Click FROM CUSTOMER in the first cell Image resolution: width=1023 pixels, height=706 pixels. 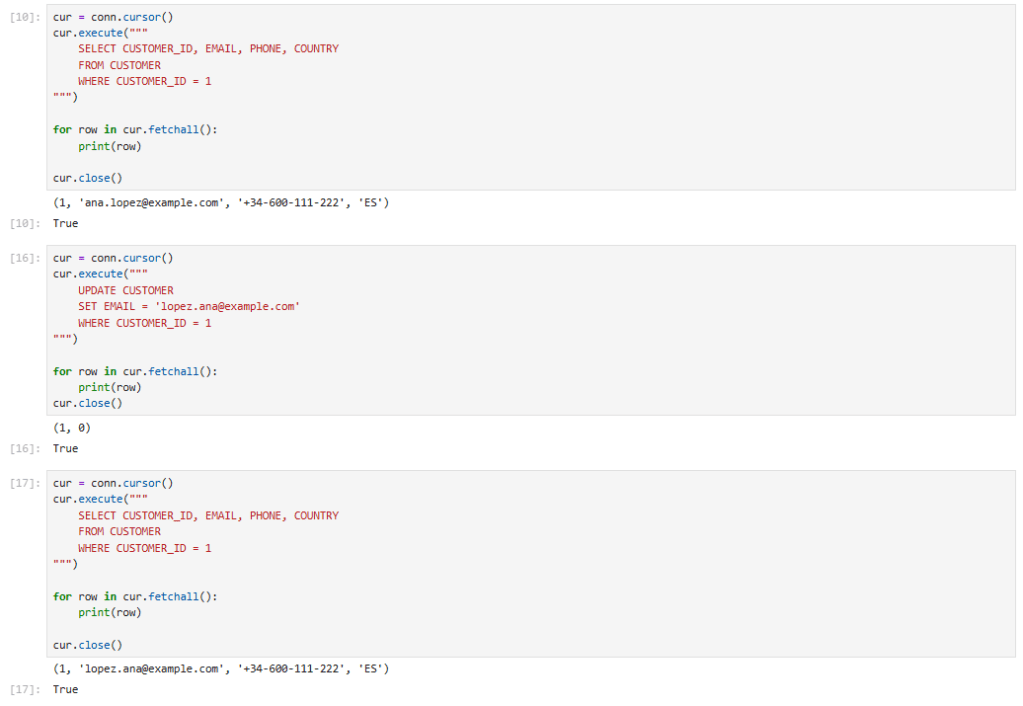point(119,65)
